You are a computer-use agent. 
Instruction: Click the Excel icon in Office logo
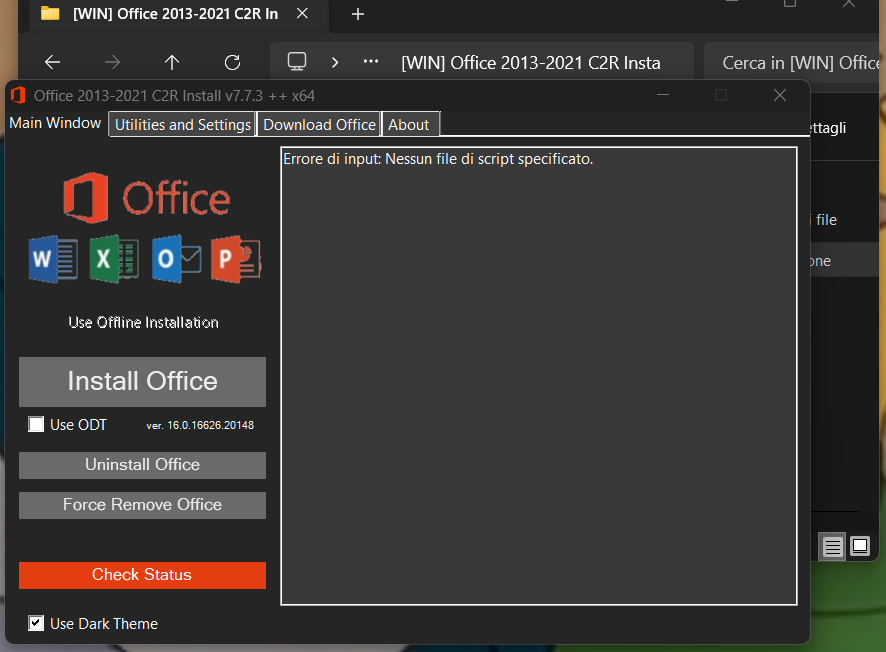[113, 259]
